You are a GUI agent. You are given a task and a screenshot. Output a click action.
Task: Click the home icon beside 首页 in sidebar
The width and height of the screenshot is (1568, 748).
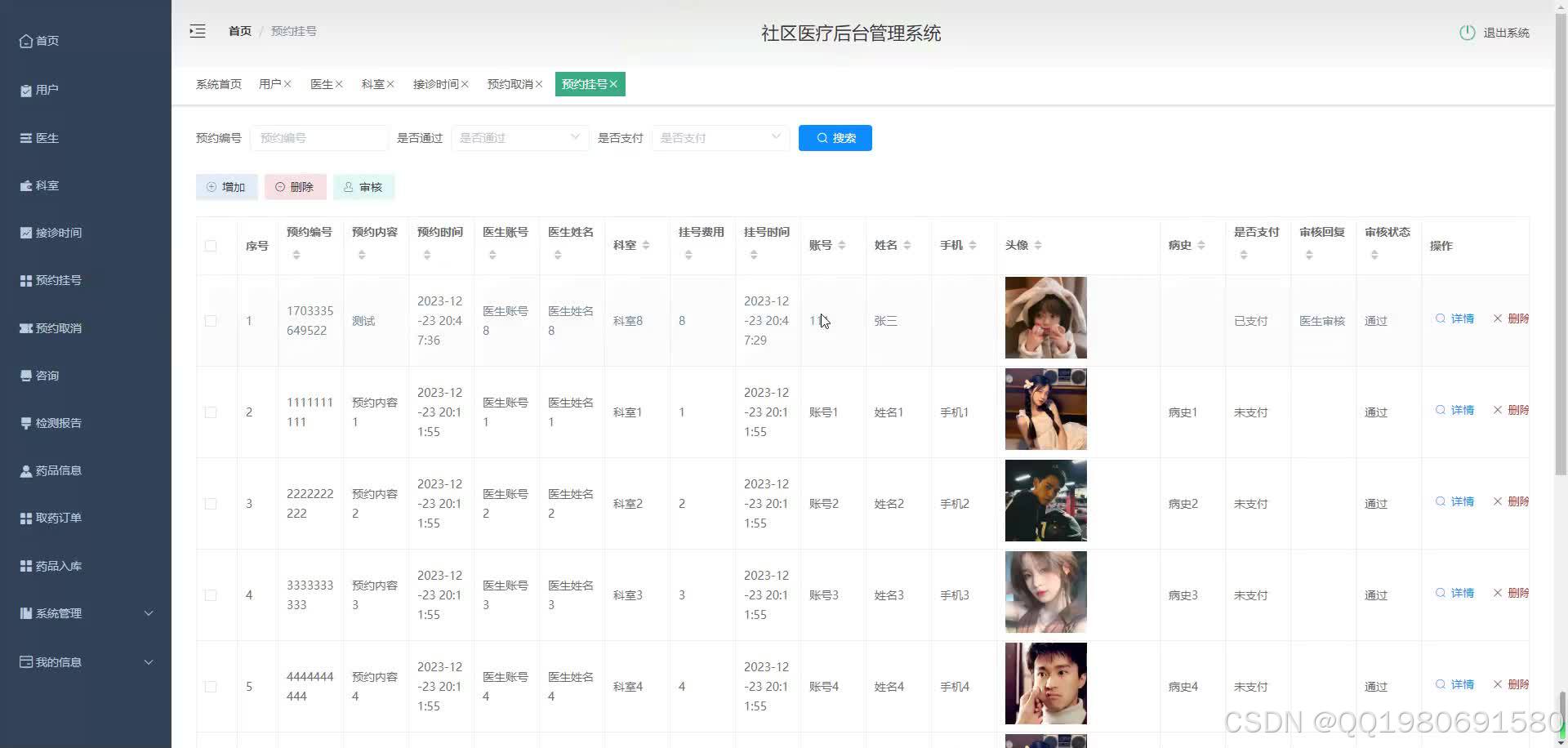[x=26, y=41]
